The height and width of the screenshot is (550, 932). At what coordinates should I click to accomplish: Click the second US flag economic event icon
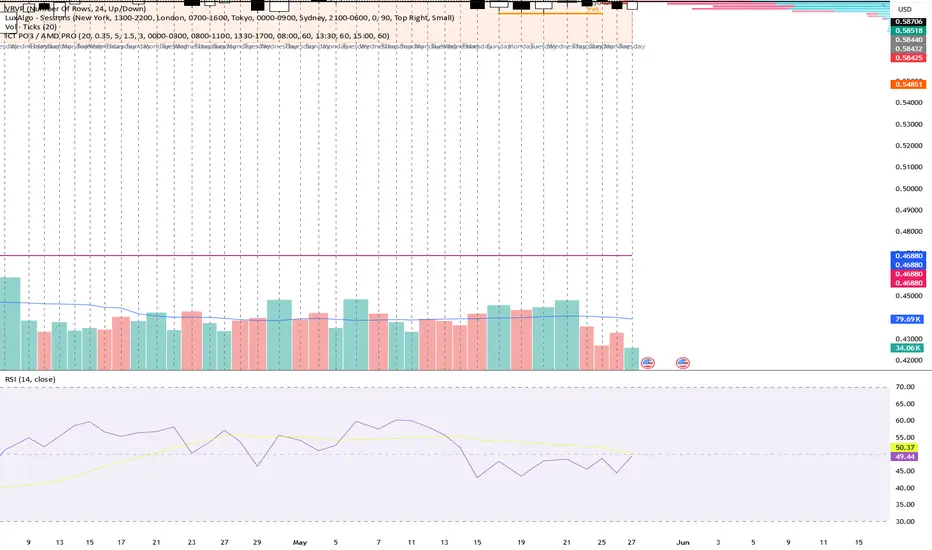683,363
